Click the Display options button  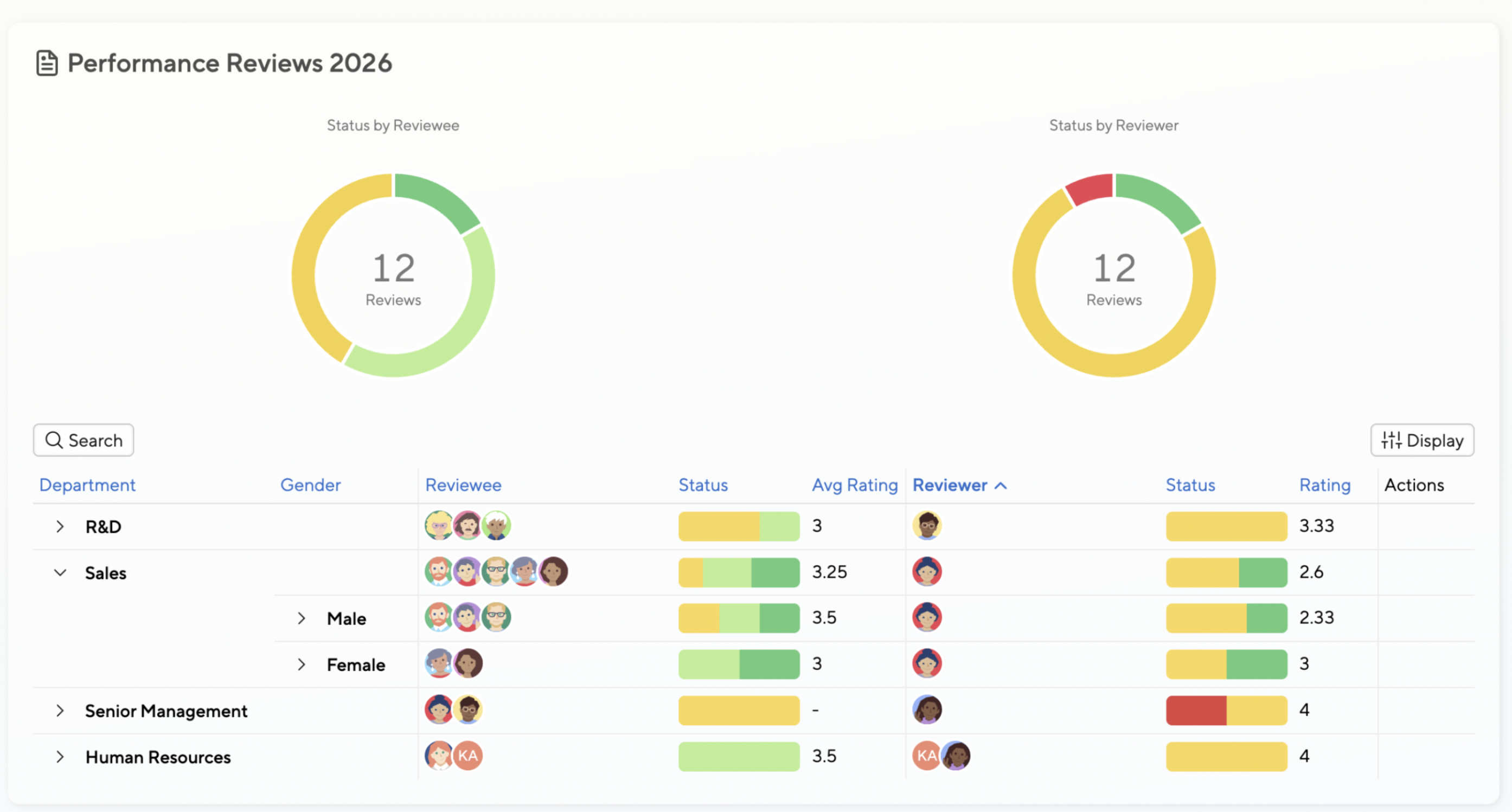[x=1421, y=440]
